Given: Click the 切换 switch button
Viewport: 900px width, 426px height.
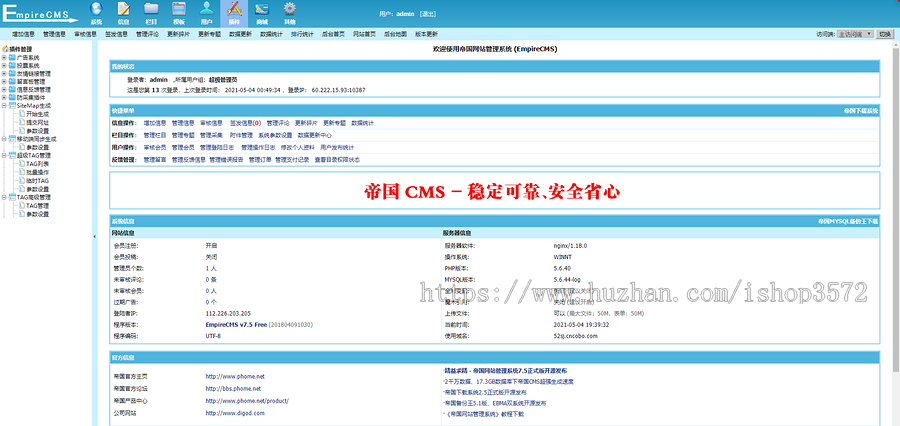Looking at the screenshot, I should tap(885, 34).
